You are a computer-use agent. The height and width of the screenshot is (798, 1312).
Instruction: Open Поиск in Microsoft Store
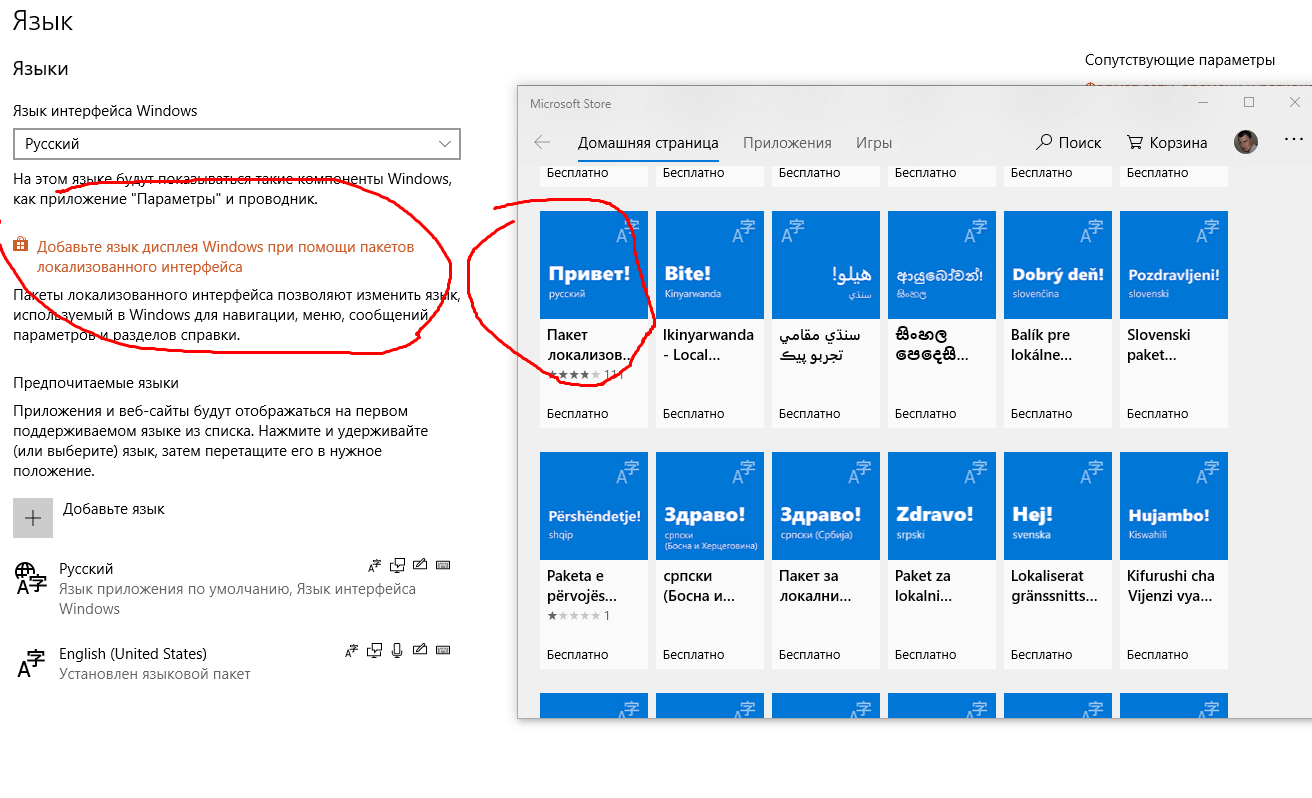tap(1069, 143)
